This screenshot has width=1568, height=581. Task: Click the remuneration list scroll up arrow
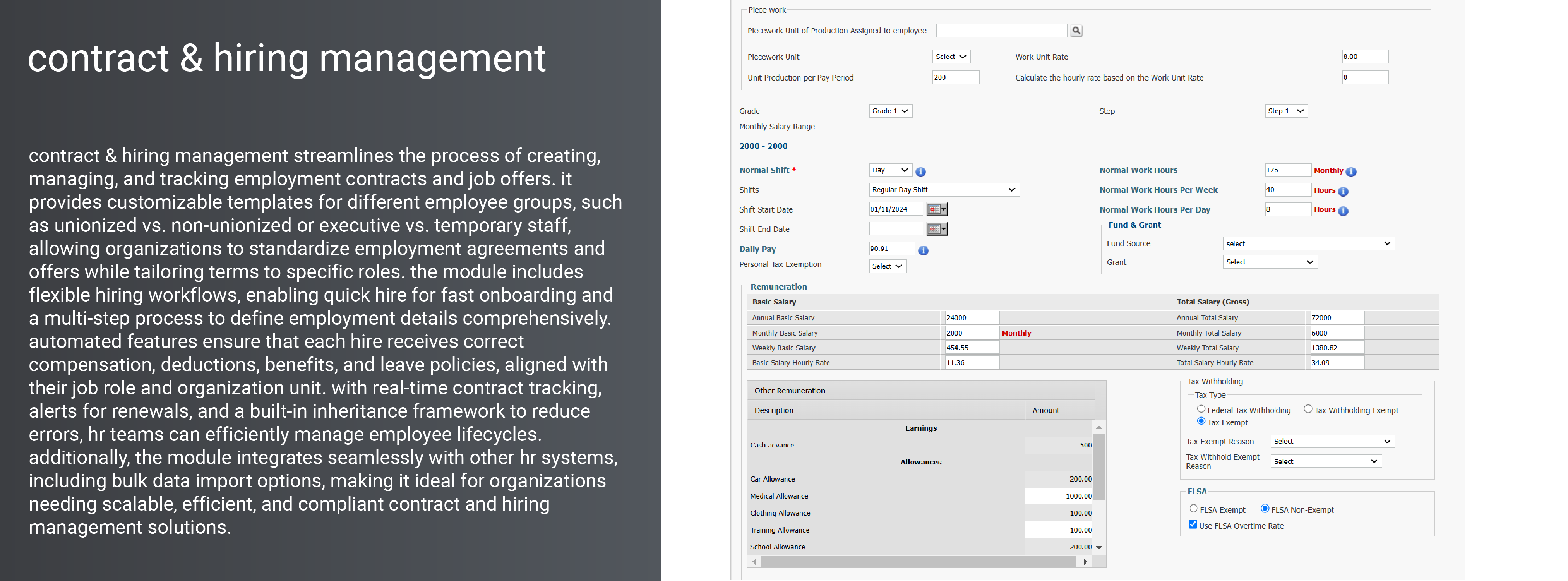pos(1099,427)
